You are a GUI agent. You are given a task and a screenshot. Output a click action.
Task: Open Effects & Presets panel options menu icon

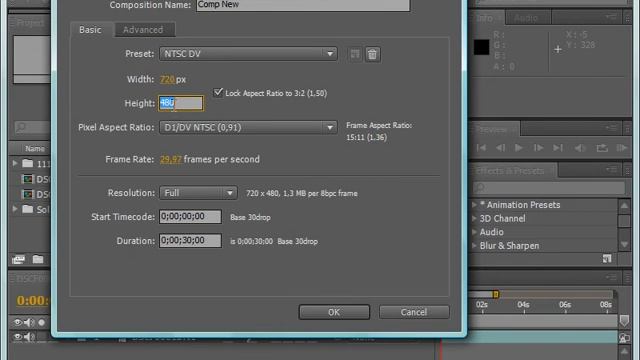(x=611, y=169)
